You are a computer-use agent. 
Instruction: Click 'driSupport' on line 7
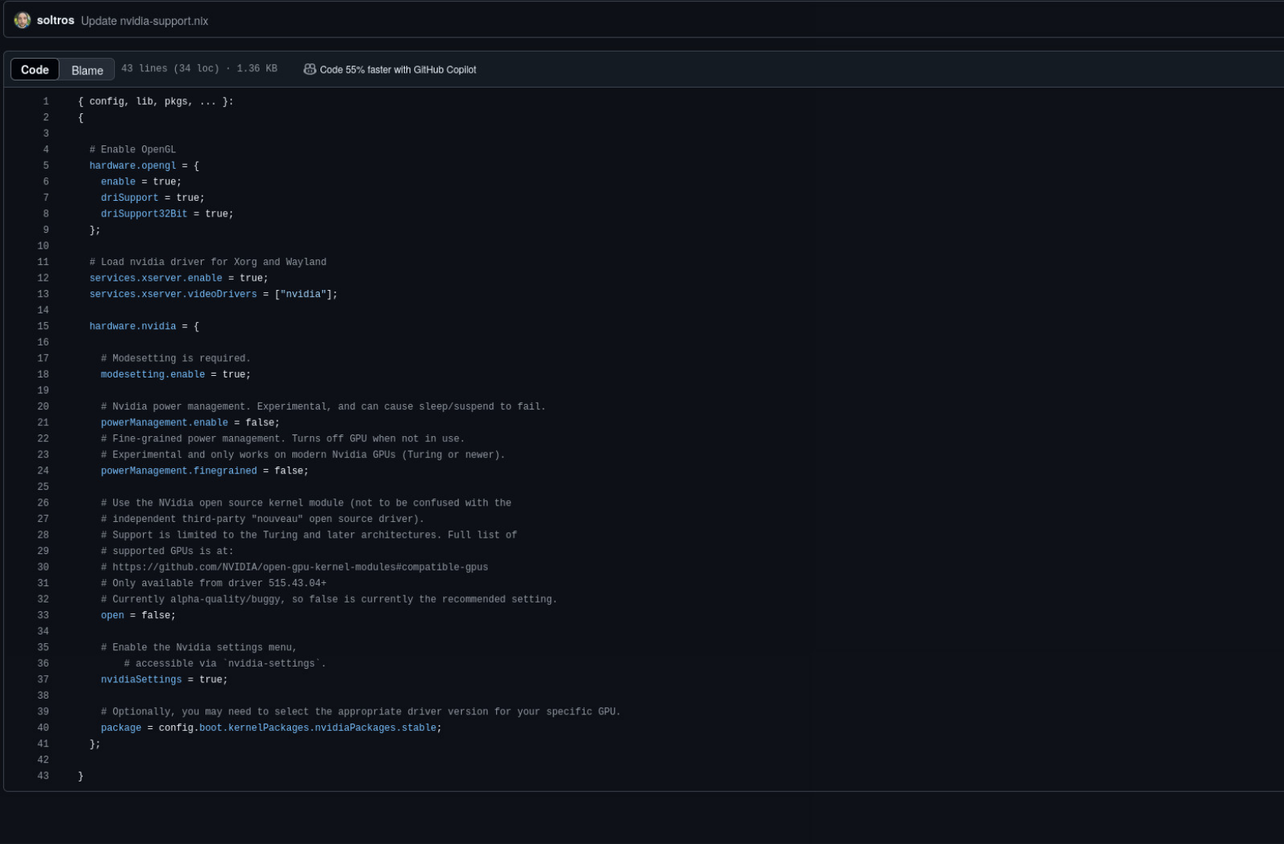point(130,198)
